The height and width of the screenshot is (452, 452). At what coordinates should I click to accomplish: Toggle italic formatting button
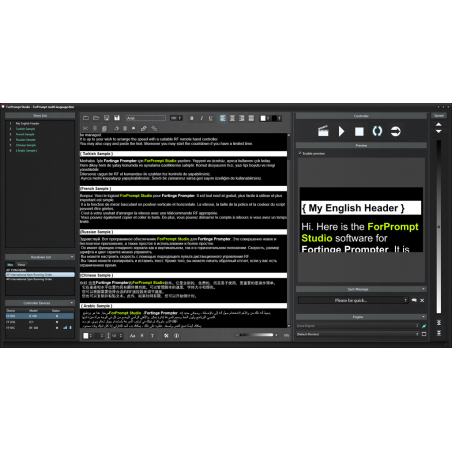point(201,118)
